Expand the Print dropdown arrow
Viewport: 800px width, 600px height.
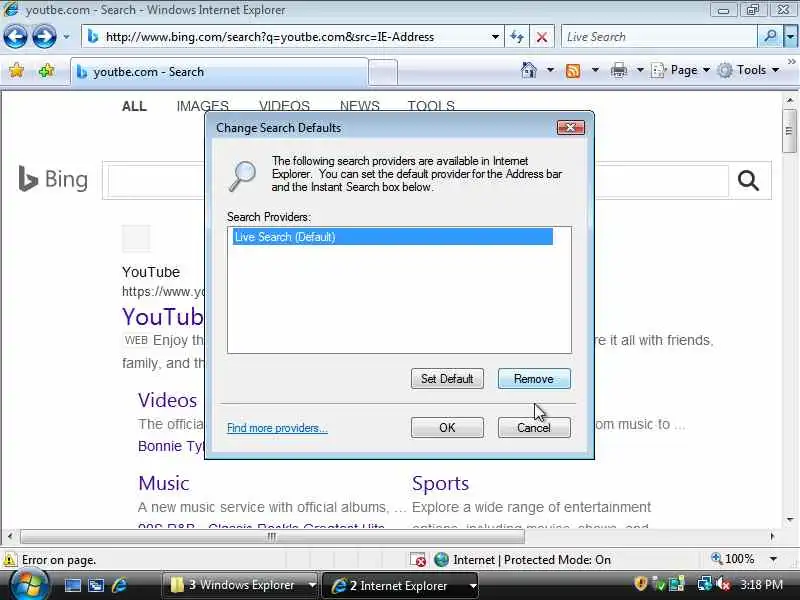coord(640,70)
